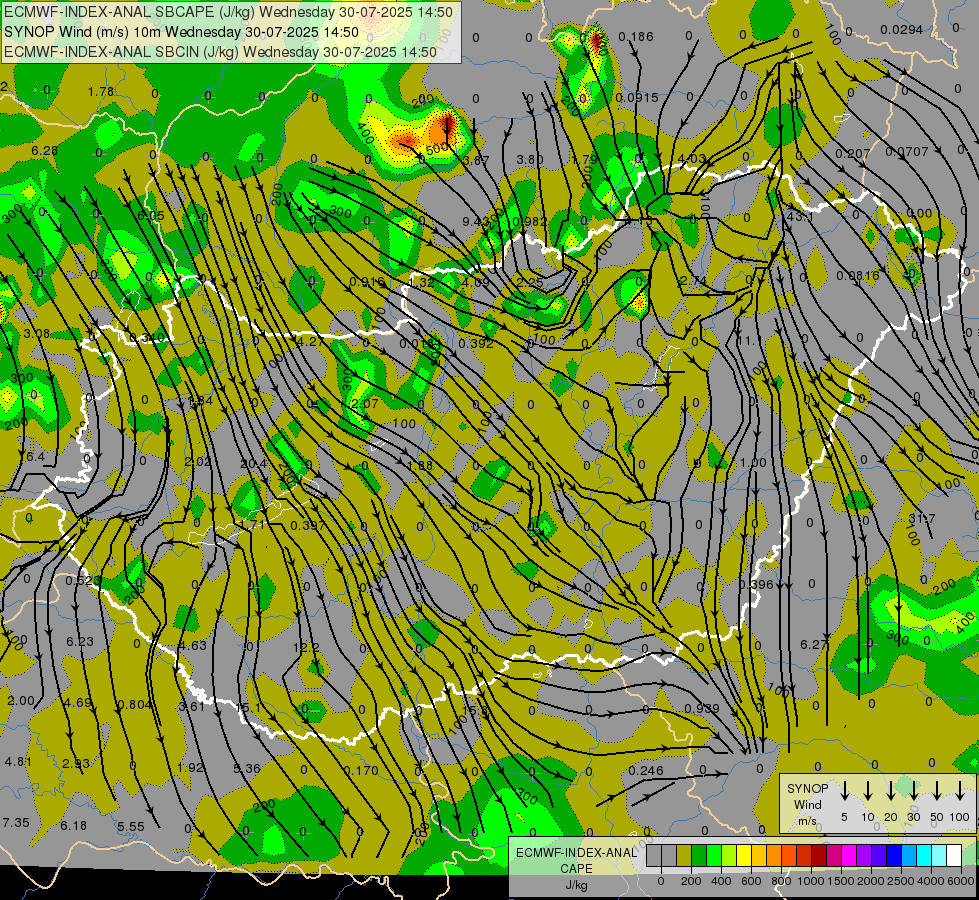Click the map value '6.18'
Viewport: 979px width, 900px height.
coord(74,826)
